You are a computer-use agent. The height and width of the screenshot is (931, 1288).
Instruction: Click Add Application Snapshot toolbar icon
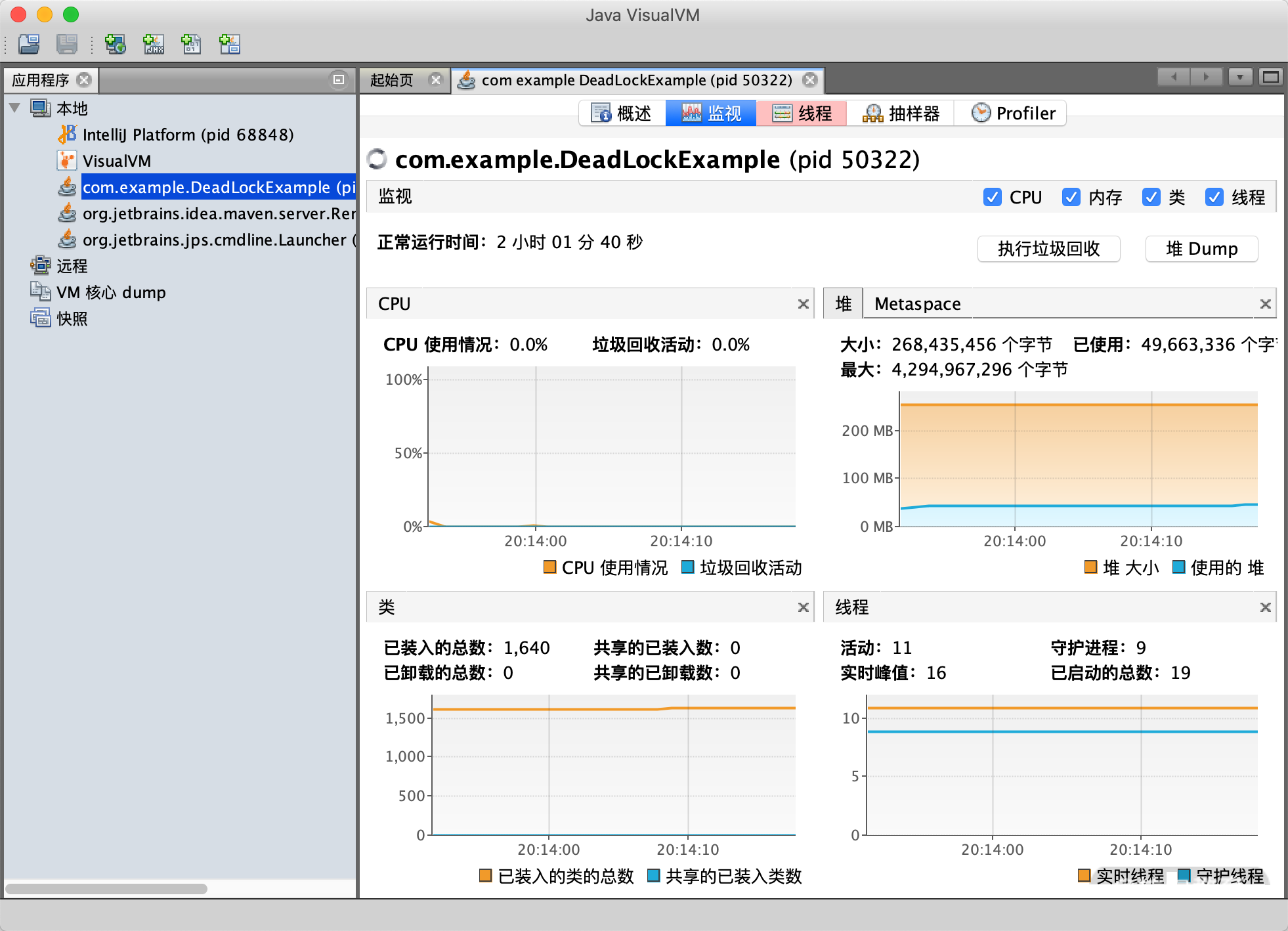coord(230,44)
